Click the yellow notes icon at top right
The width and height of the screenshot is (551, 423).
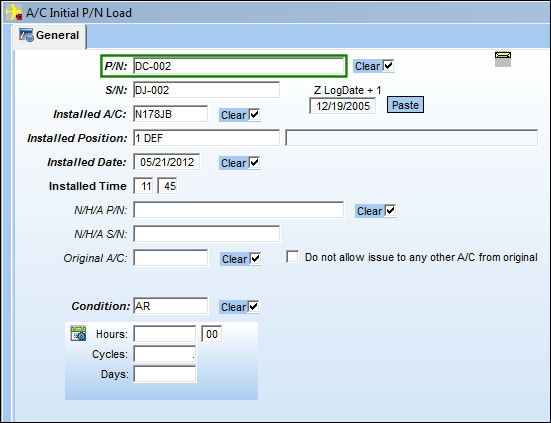click(x=503, y=59)
